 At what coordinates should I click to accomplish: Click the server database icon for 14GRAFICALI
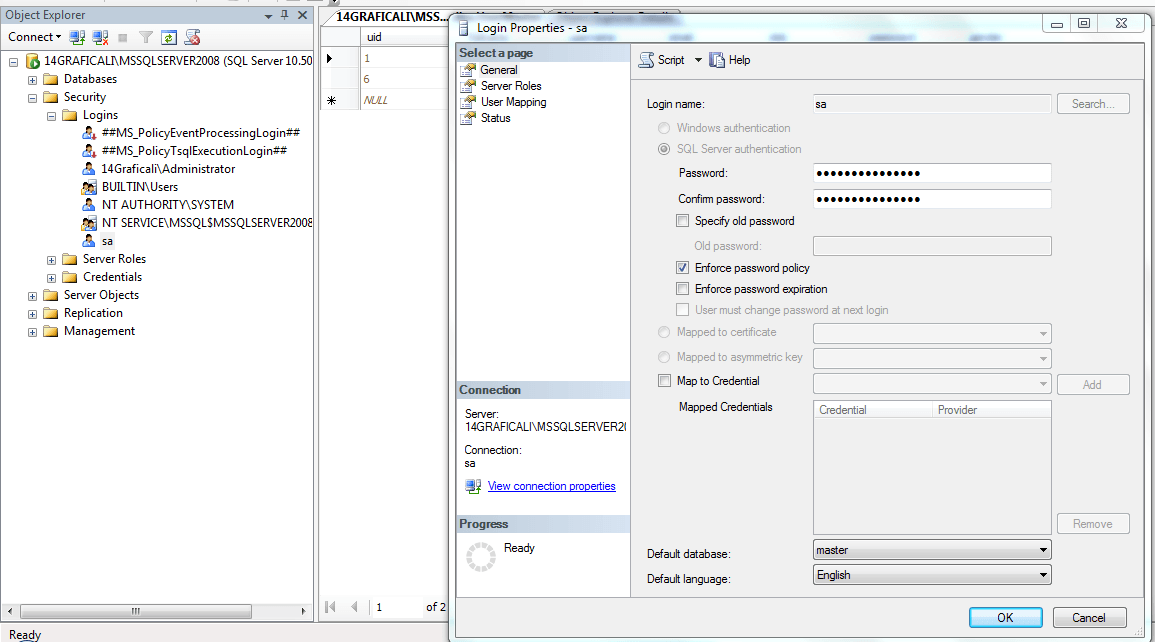click(32, 61)
